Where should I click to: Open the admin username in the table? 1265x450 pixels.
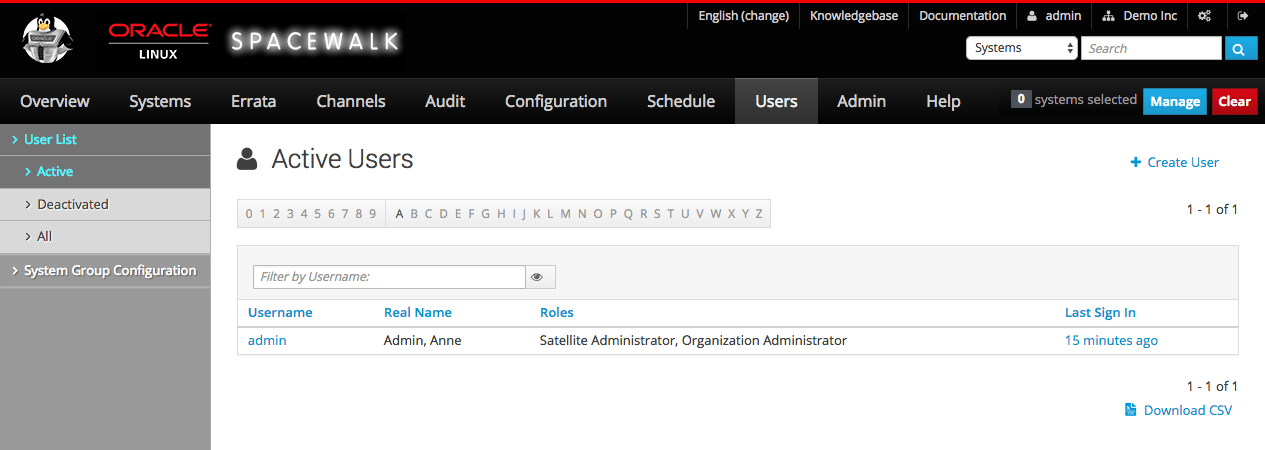coord(267,340)
